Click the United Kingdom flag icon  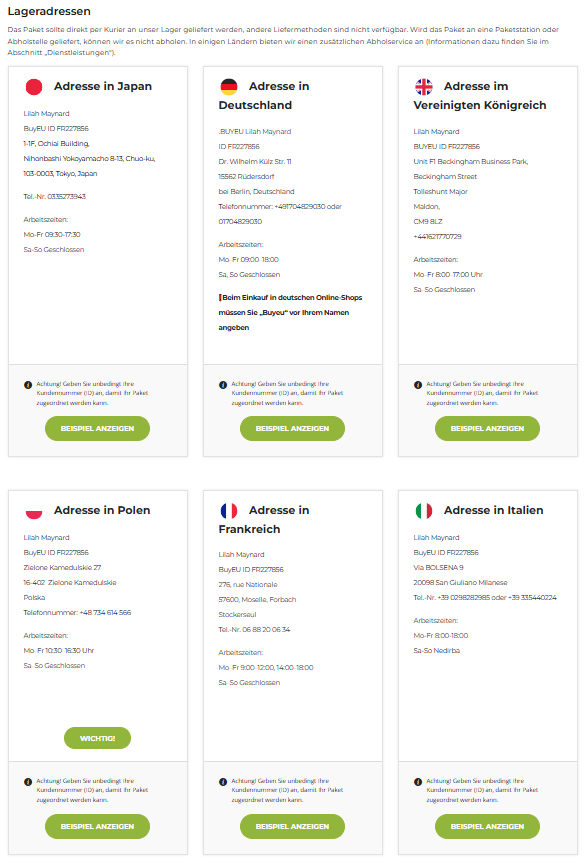(424, 87)
